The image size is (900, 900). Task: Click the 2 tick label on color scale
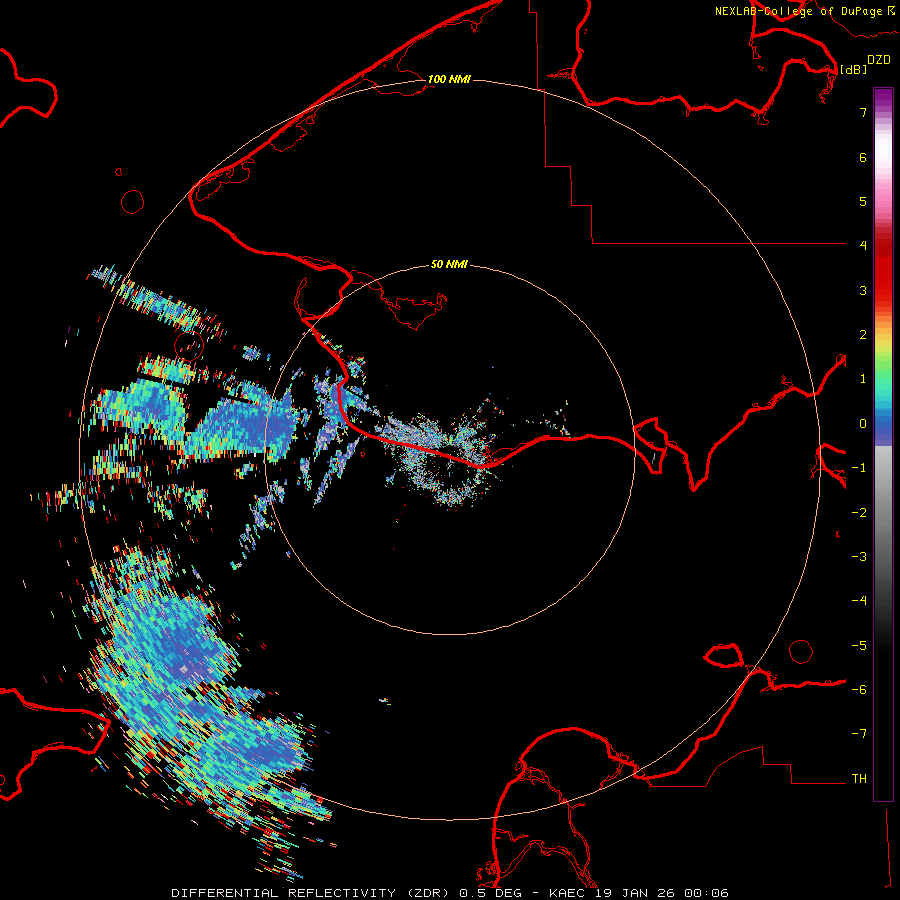click(863, 335)
